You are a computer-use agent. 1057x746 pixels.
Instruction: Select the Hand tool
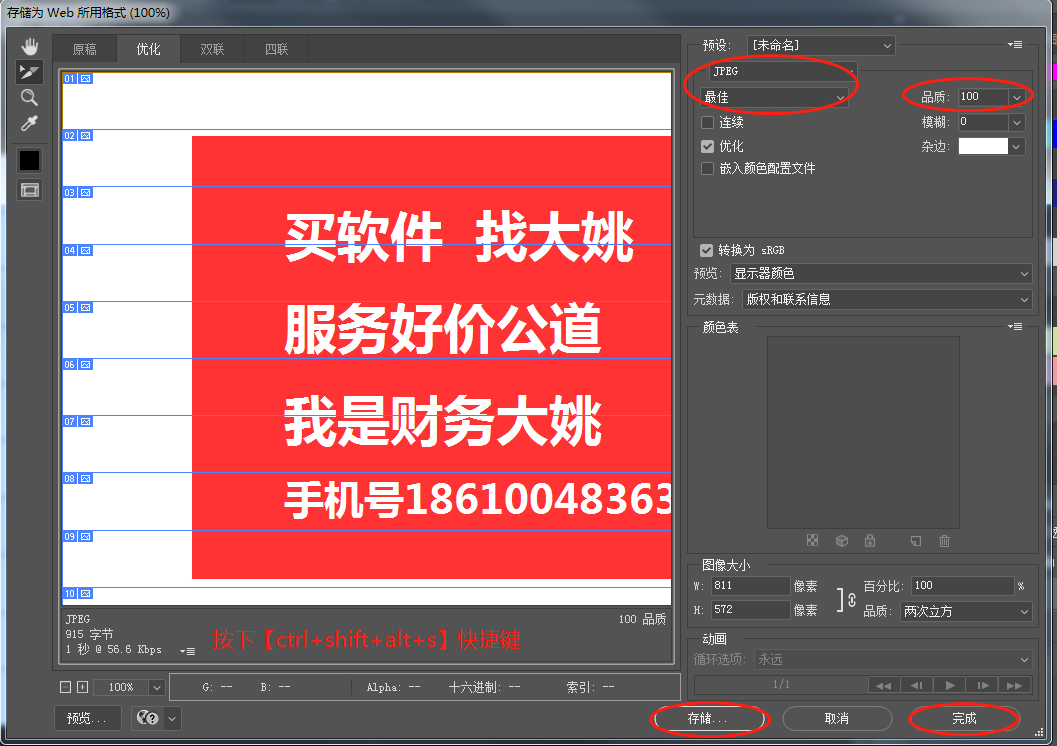[x=29, y=46]
